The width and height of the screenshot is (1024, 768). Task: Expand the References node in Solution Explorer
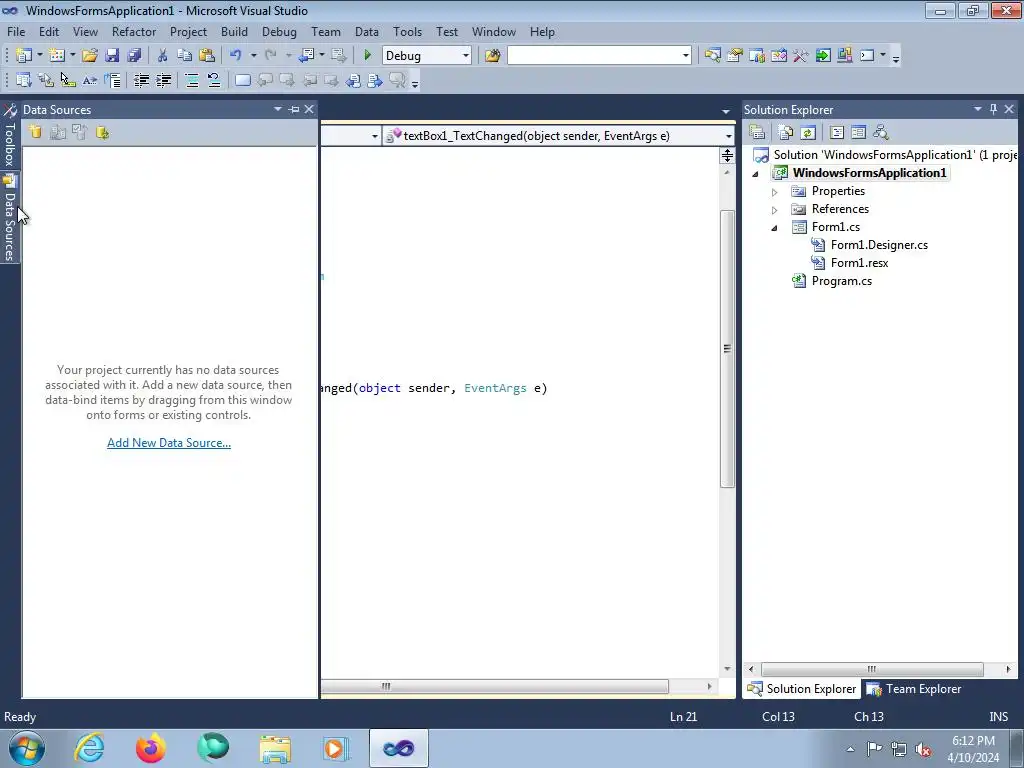coord(775,210)
